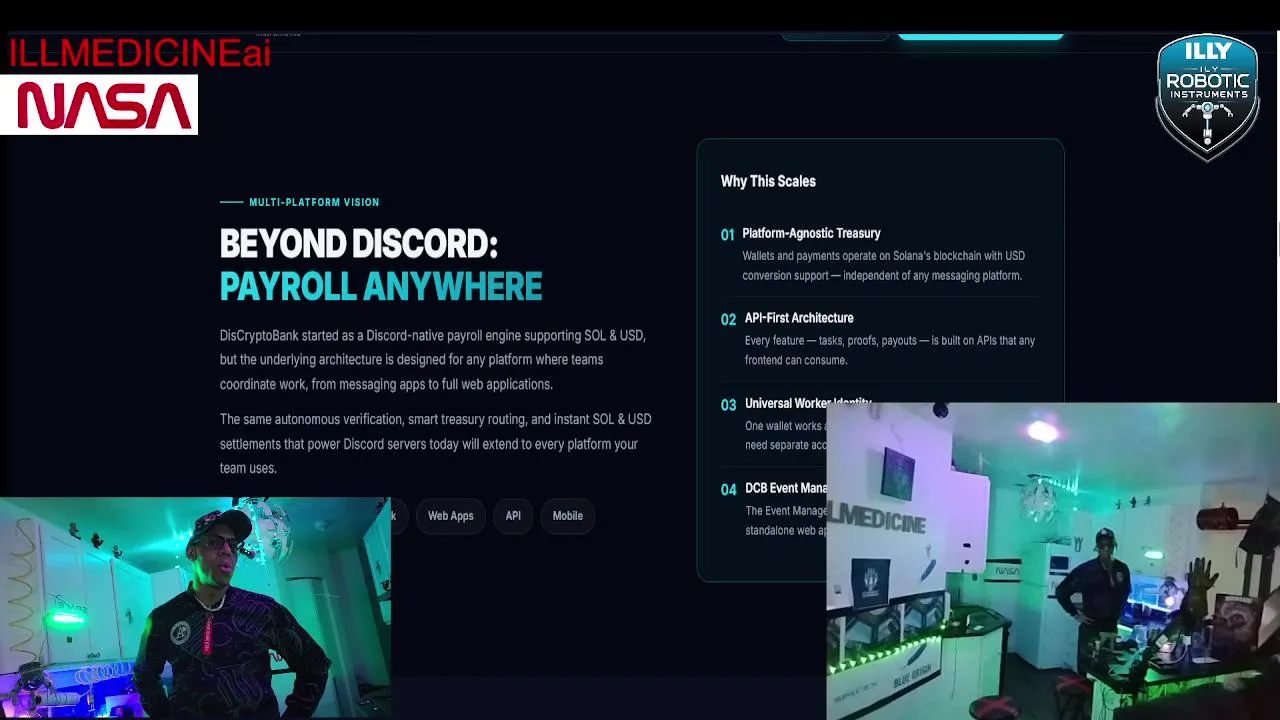Click paragraph starting 'The same autonomous verification'
Viewport: 1280px width, 720px height.
coord(435,443)
